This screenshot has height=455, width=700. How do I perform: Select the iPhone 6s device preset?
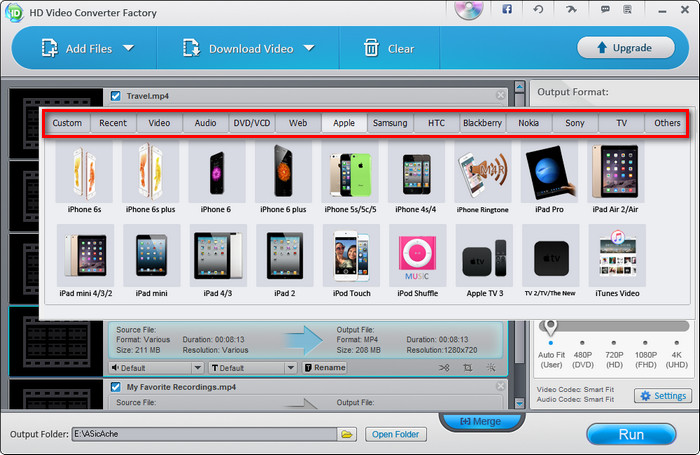pos(84,178)
